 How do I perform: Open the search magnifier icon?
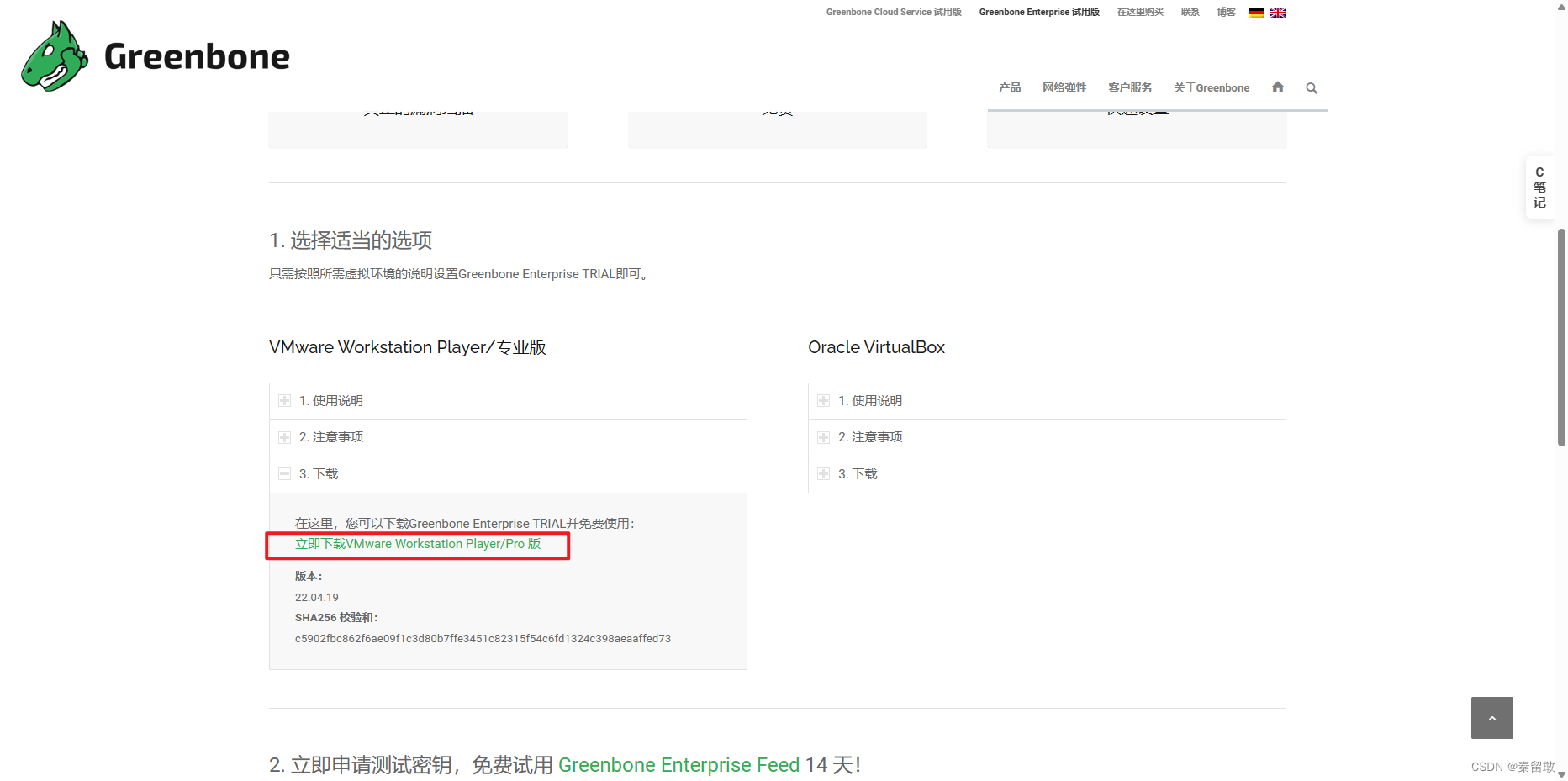pyautogui.click(x=1312, y=88)
